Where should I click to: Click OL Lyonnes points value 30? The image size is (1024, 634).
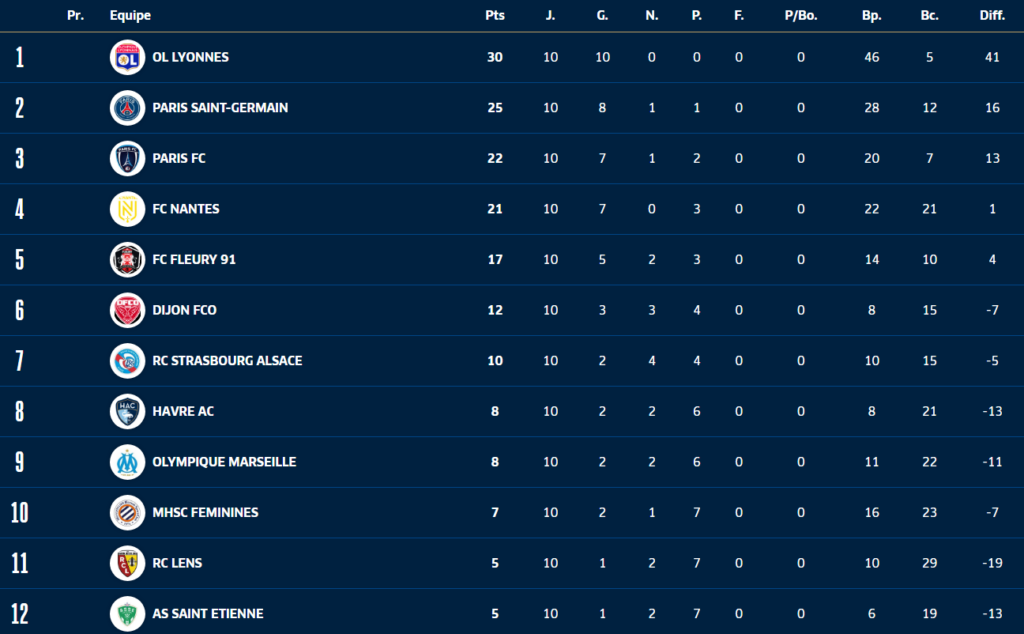tap(494, 57)
